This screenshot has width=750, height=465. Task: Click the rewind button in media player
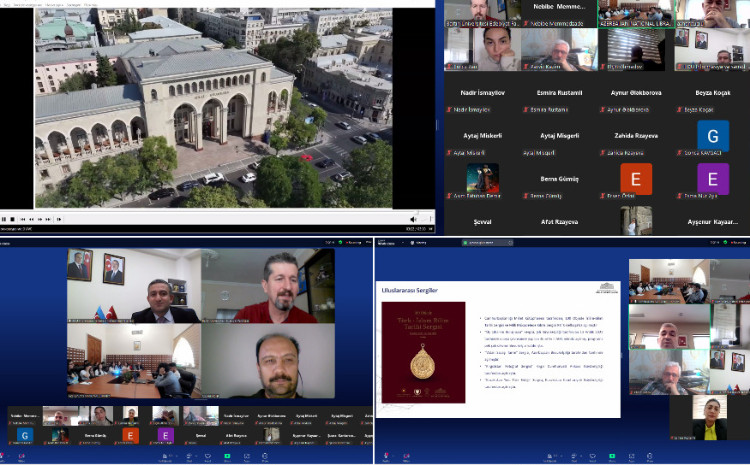(32, 218)
